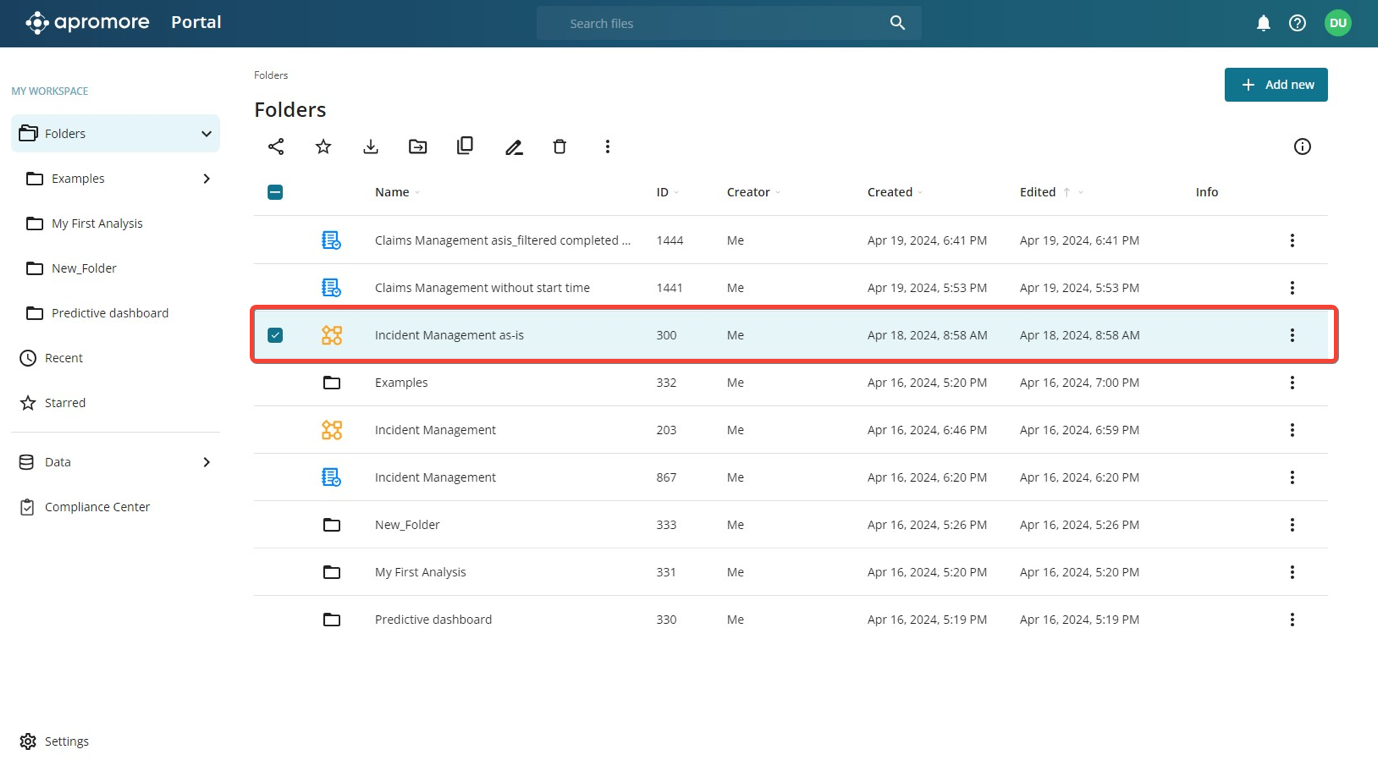Uncheck the Incident Management as-is checkbox
Image resolution: width=1378 pixels, height=783 pixels.
pos(275,335)
